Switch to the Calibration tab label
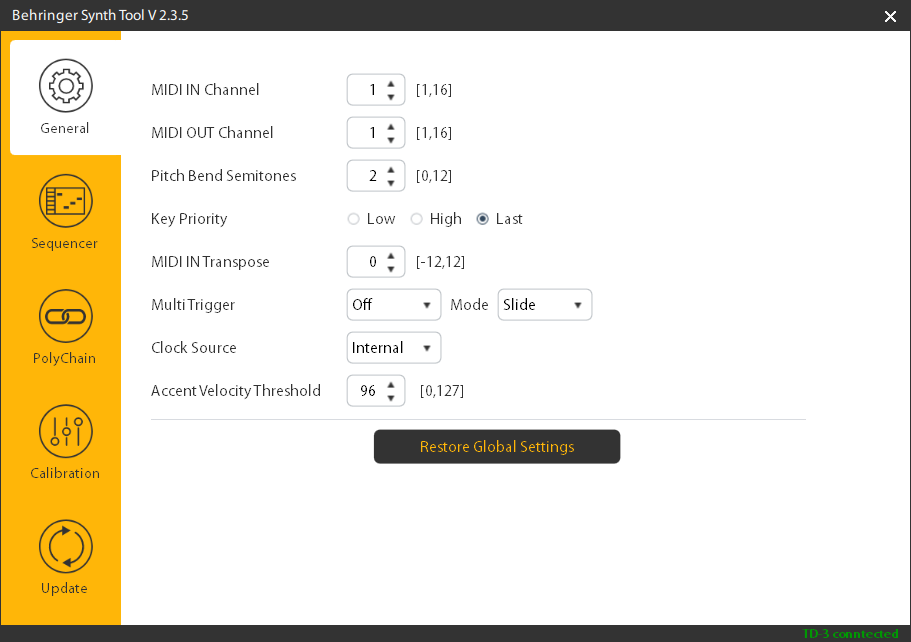The height and width of the screenshot is (642, 911). 65,474
